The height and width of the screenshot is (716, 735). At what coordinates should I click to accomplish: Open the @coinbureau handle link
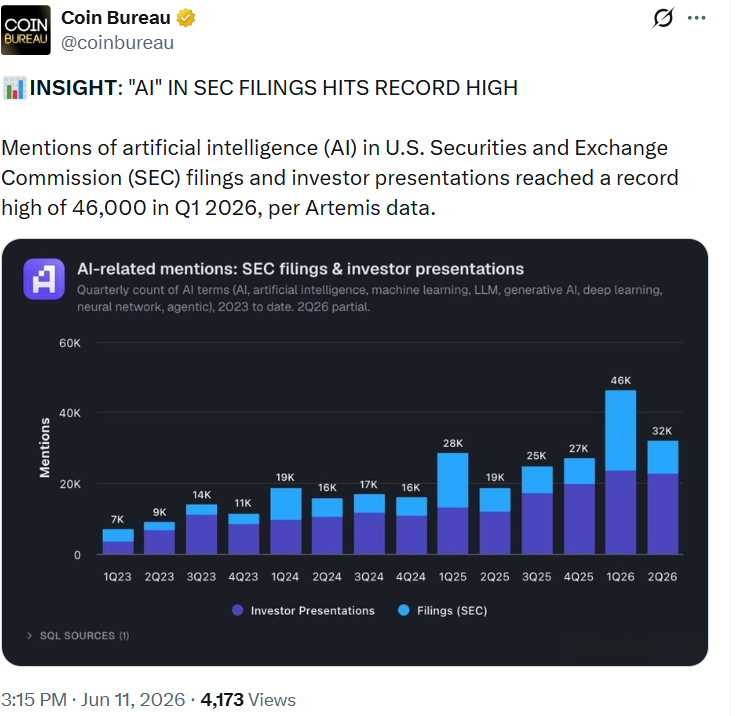(x=117, y=43)
